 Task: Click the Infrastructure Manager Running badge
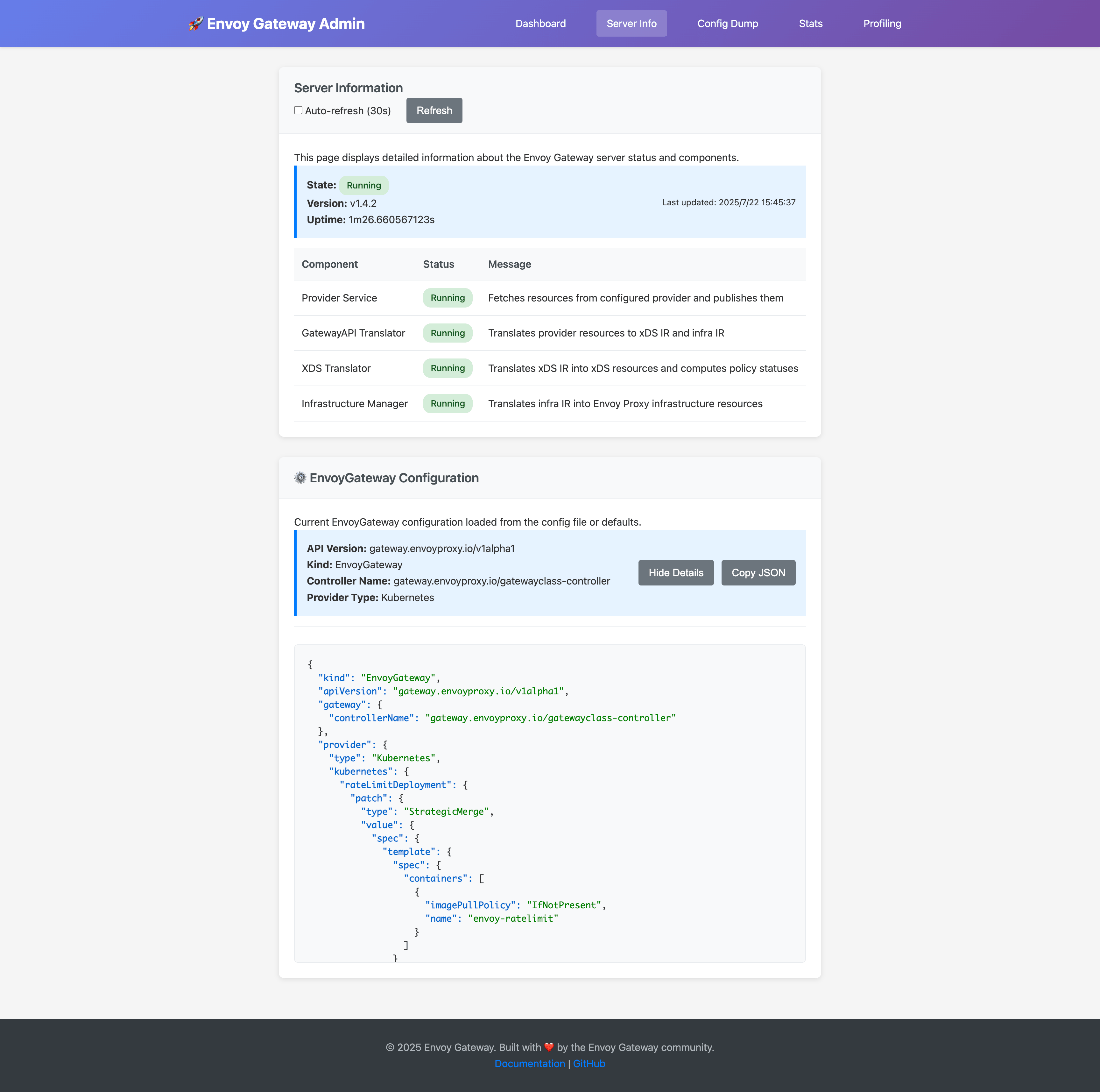(x=448, y=403)
